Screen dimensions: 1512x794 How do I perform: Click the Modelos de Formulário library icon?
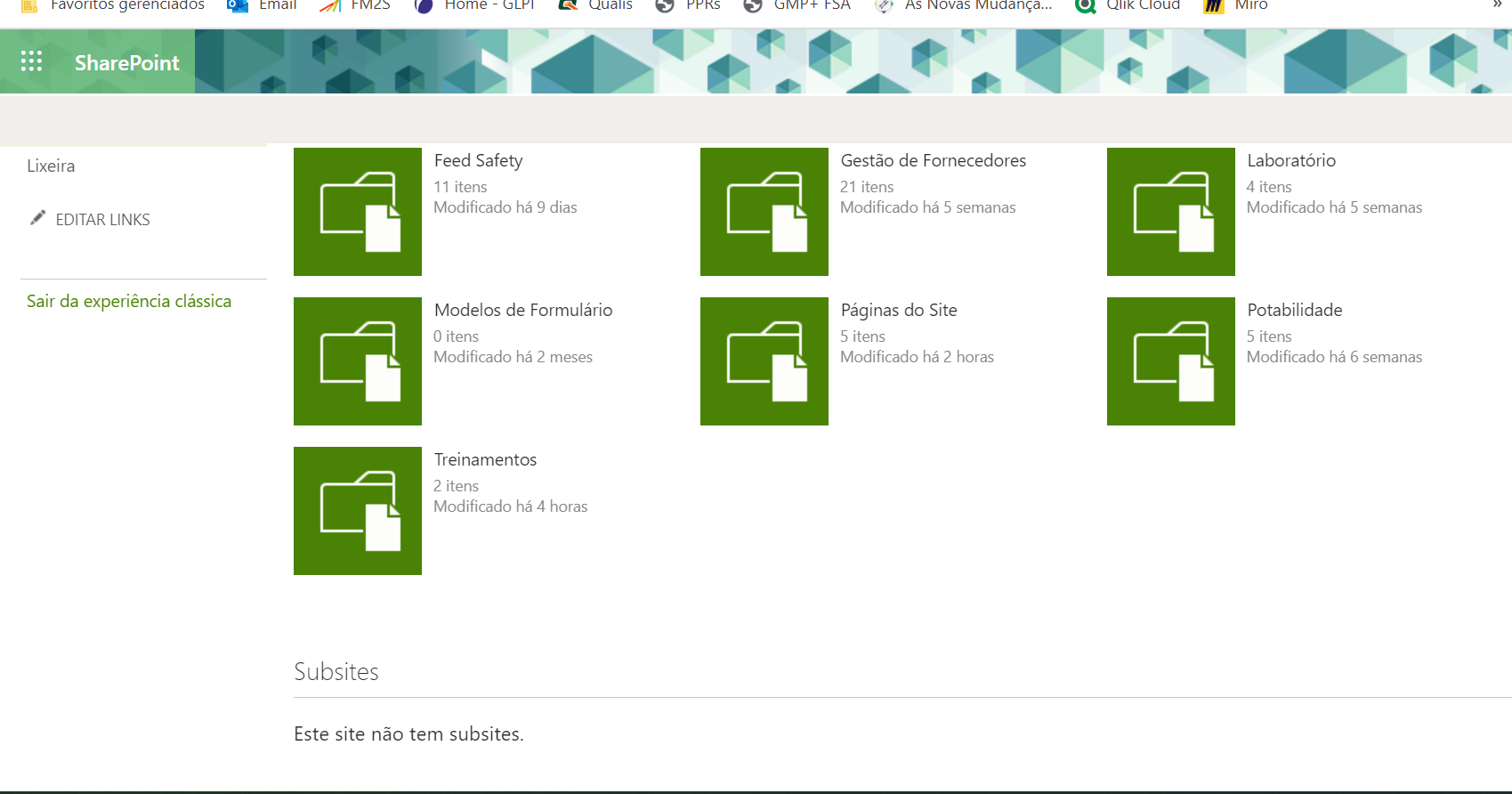point(358,361)
